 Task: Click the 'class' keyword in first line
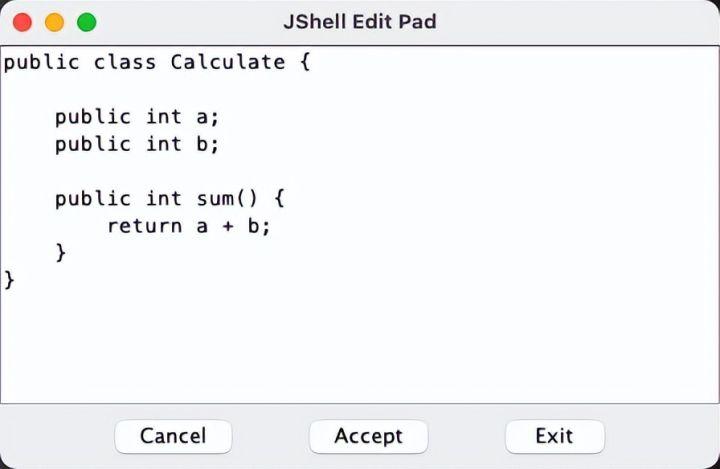coord(124,62)
